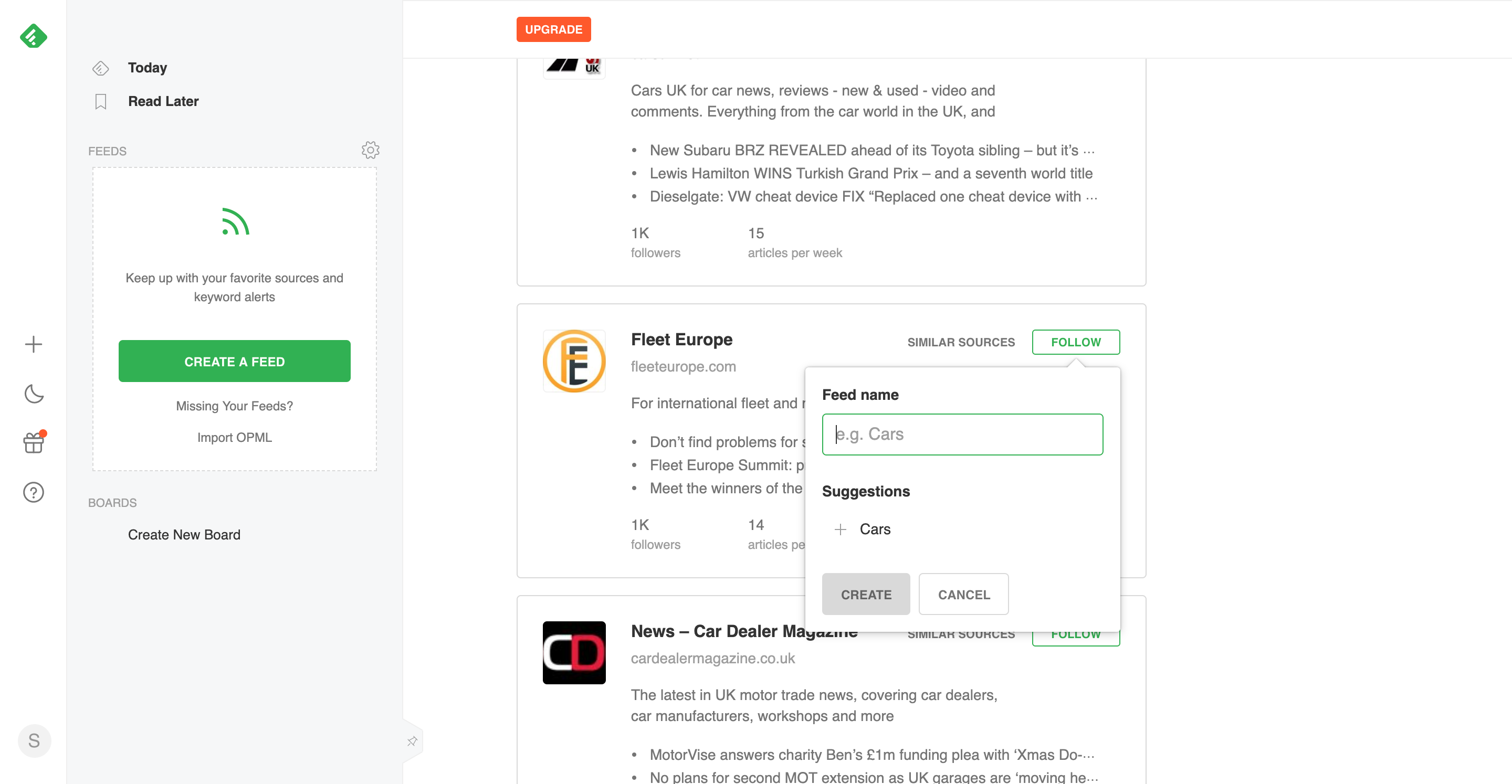1512x784 pixels.
Task: Click the Create New Board option
Action: pyautogui.click(x=184, y=534)
